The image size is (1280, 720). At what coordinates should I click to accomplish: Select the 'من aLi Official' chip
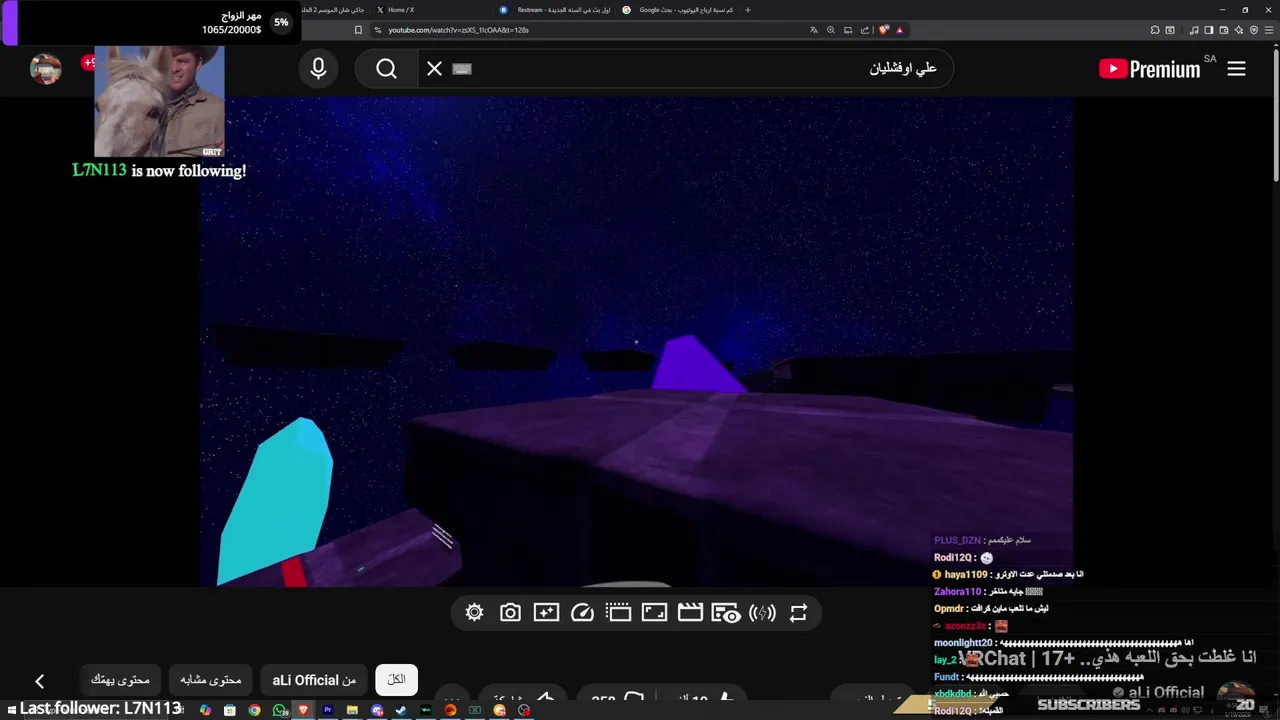(x=314, y=680)
